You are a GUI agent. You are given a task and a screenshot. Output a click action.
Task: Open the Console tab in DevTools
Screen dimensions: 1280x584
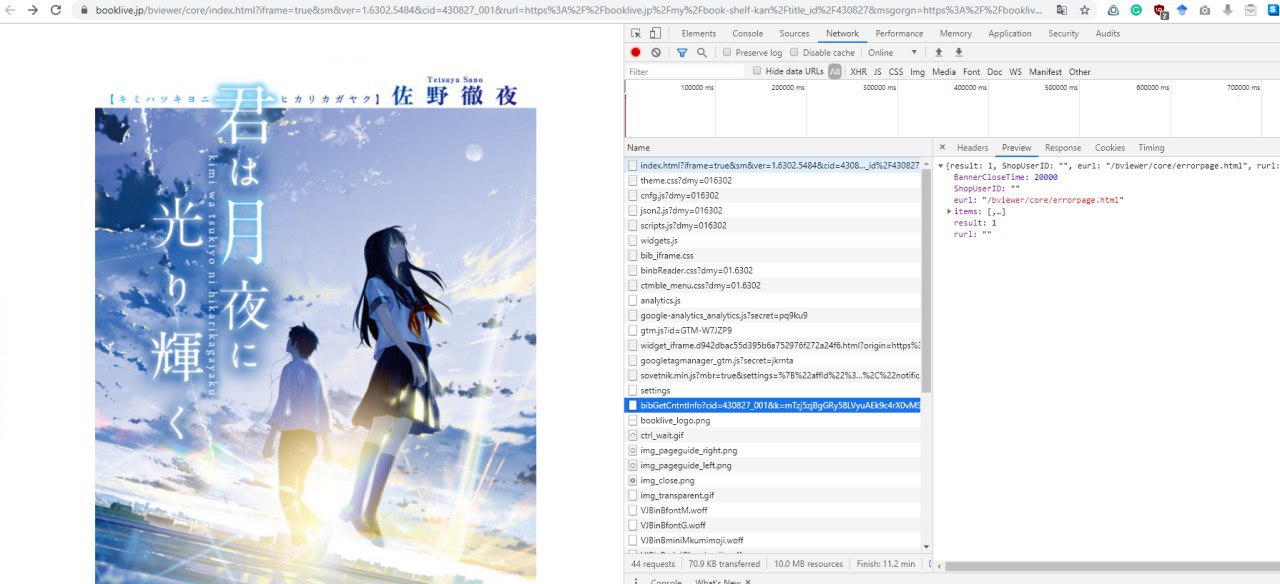pos(747,33)
